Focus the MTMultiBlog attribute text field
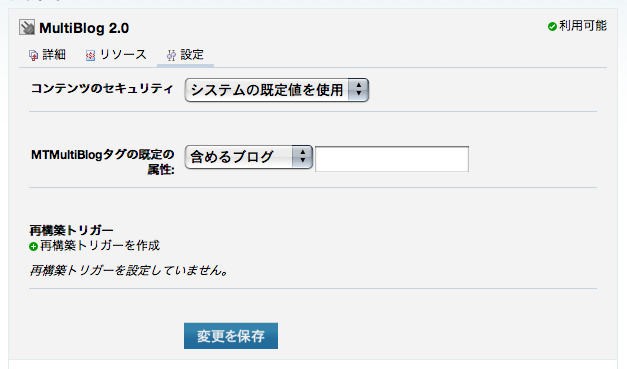 click(392, 159)
